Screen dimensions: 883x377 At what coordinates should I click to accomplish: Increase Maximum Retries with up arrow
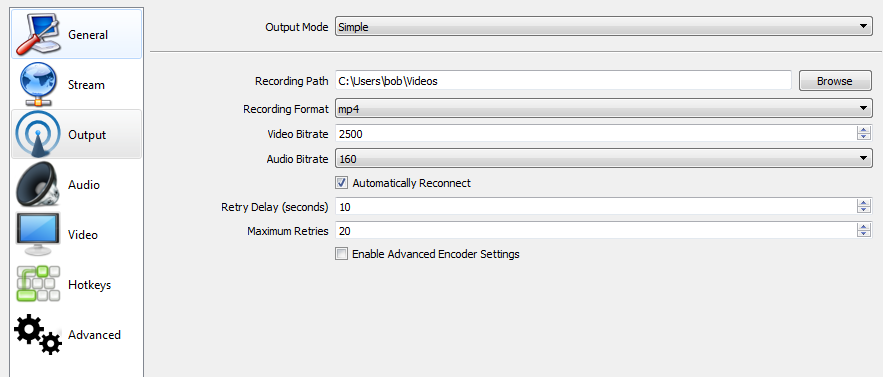[863, 227]
